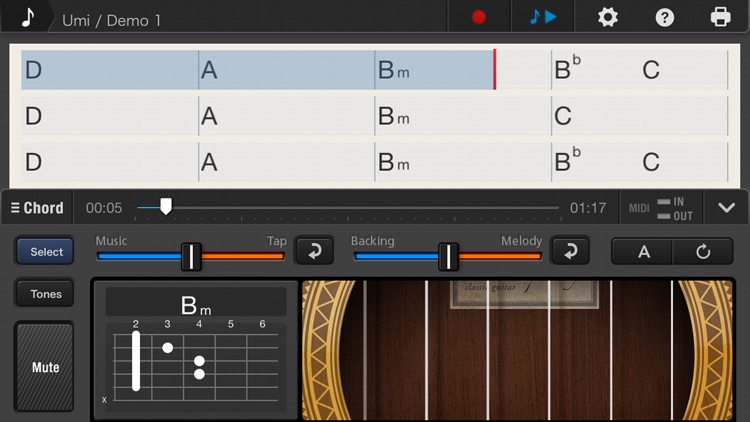
Task: Click the Bm fingering fretboard diagram
Action: coord(196,366)
